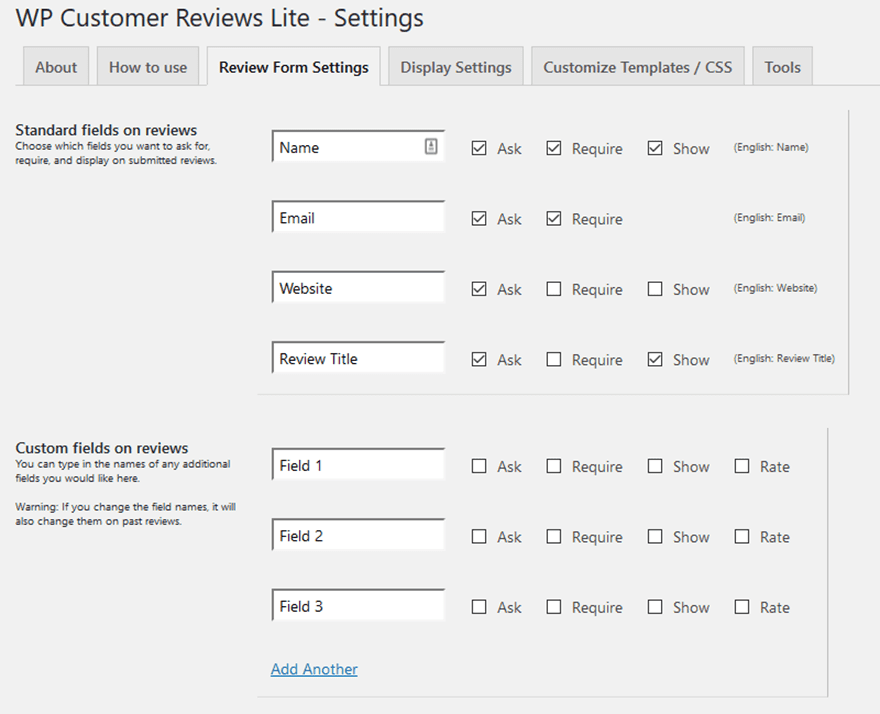The image size is (880, 714).
Task: Check Require for custom Field 2
Action: point(554,537)
